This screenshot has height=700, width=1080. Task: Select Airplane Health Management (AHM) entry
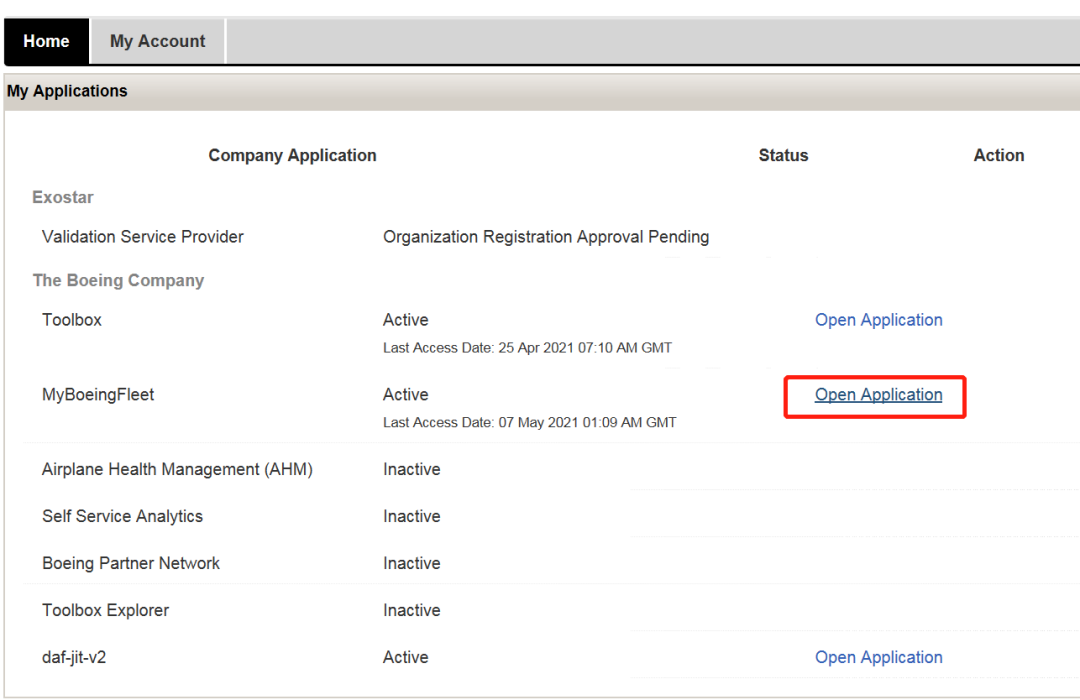coord(177,469)
